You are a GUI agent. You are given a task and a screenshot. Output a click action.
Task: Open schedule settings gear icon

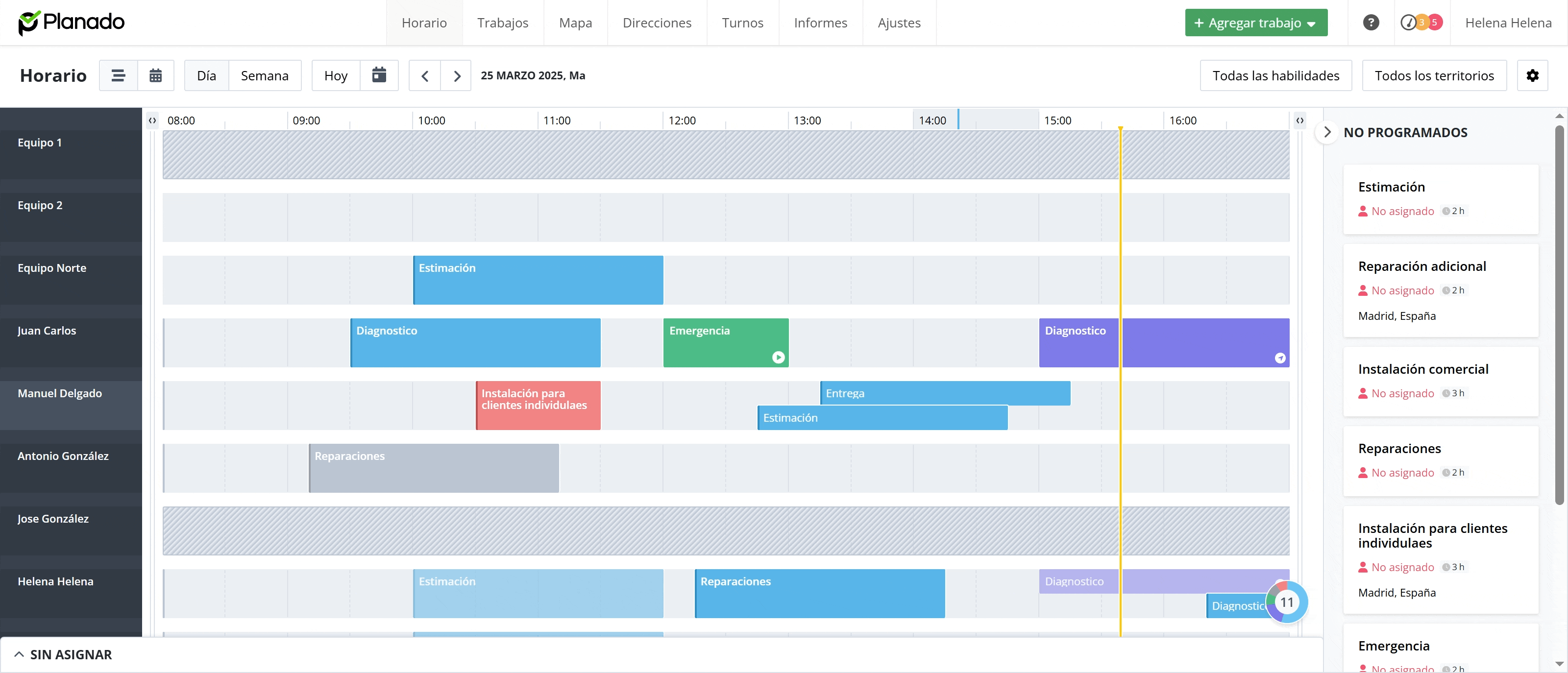tap(1532, 75)
